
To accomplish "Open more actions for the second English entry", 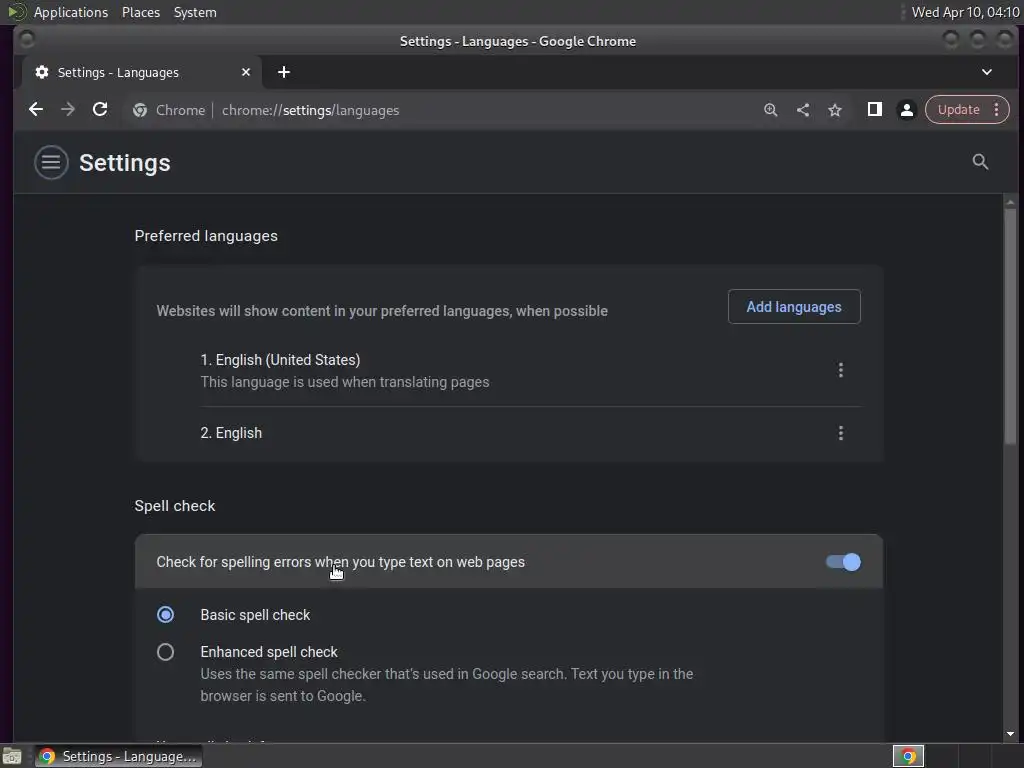I will (841, 433).
